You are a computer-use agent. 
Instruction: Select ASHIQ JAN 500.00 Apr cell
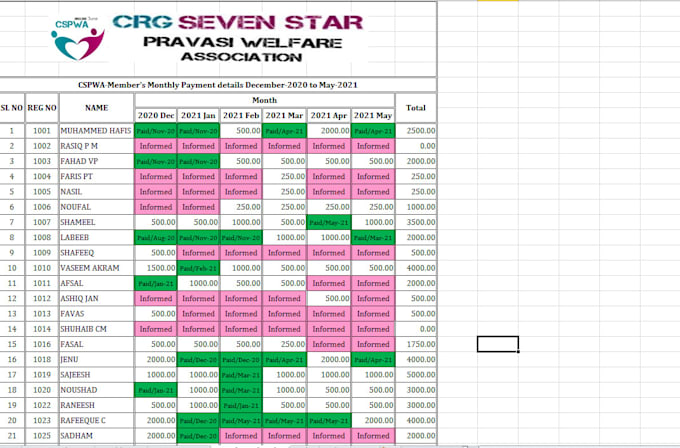pos(329,298)
